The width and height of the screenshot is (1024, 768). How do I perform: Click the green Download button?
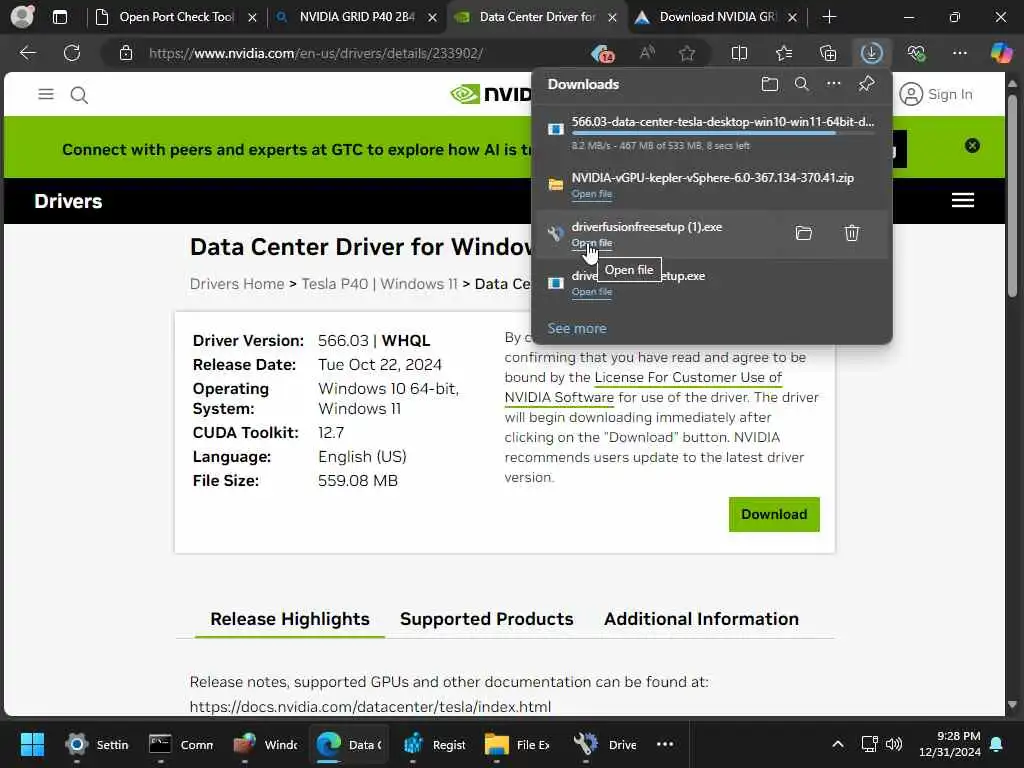point(774,515)
